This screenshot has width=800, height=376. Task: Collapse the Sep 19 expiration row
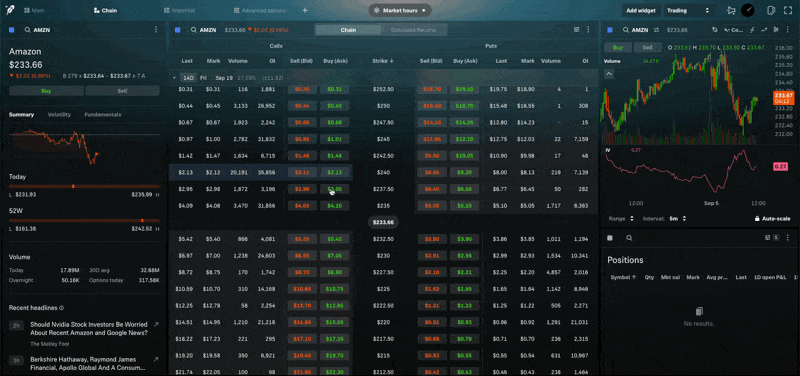pos(175,78)
